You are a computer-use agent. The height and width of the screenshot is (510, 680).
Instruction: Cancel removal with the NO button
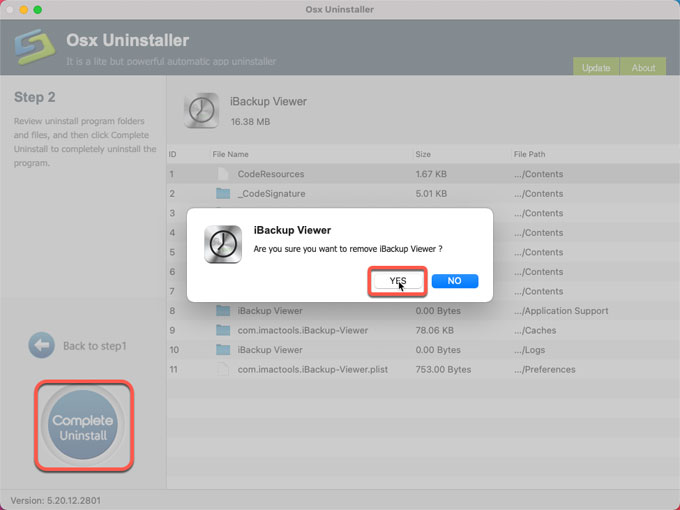(454, 281)
